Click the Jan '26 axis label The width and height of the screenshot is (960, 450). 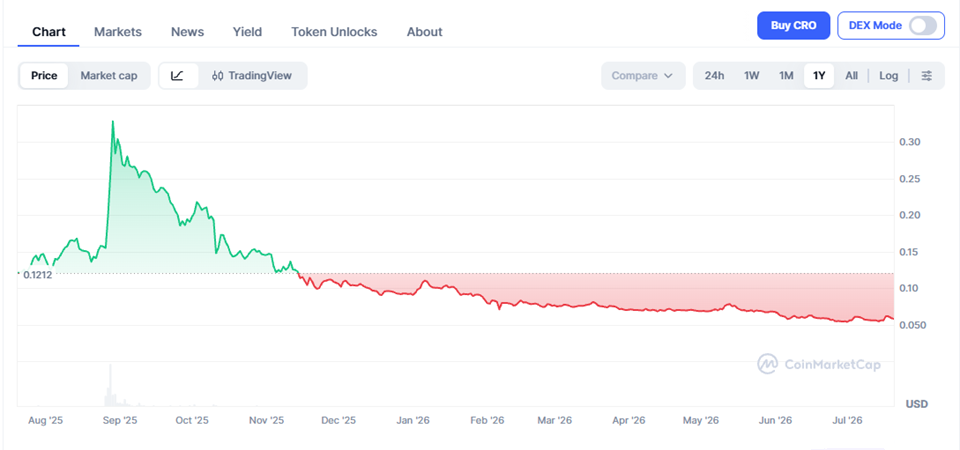click(x=413, y=421)
